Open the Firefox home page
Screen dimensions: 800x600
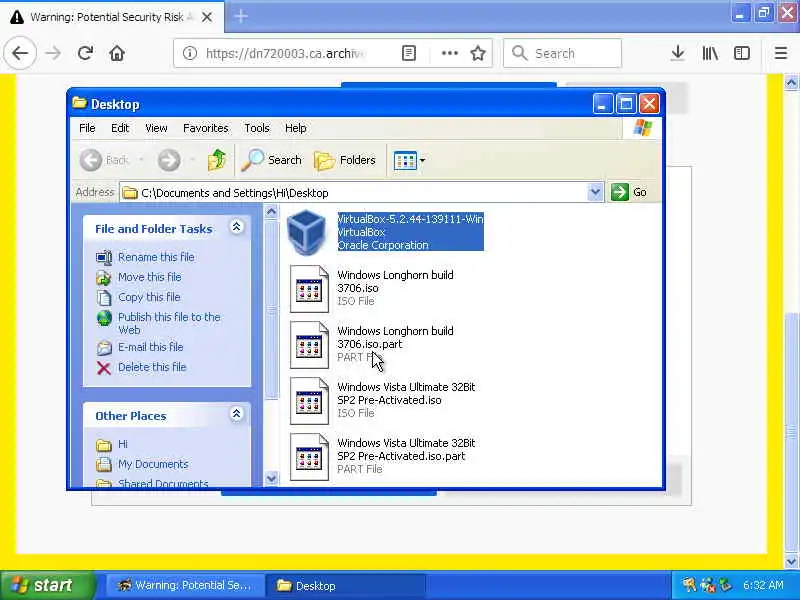(x=117, y=53)
